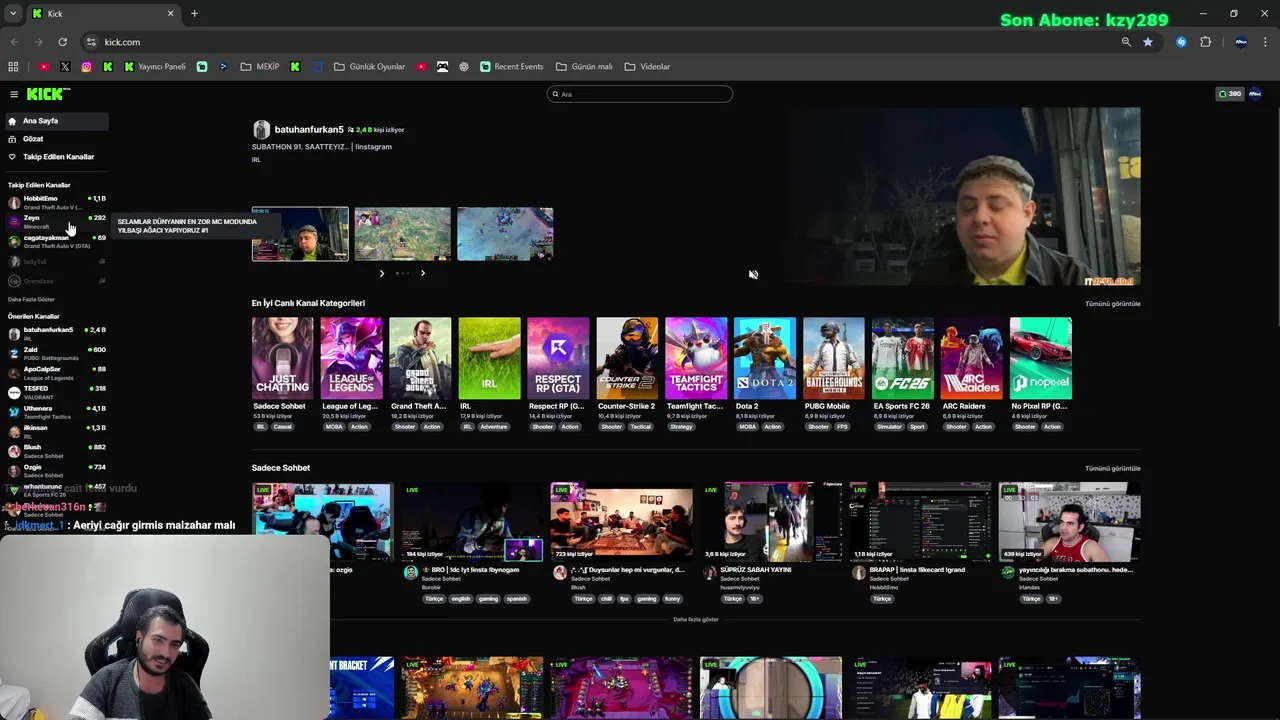Open the Chrome apps grid bookmark
Image resolution: width=1280 pixels, height=720 pixels.
coord(13,67)
